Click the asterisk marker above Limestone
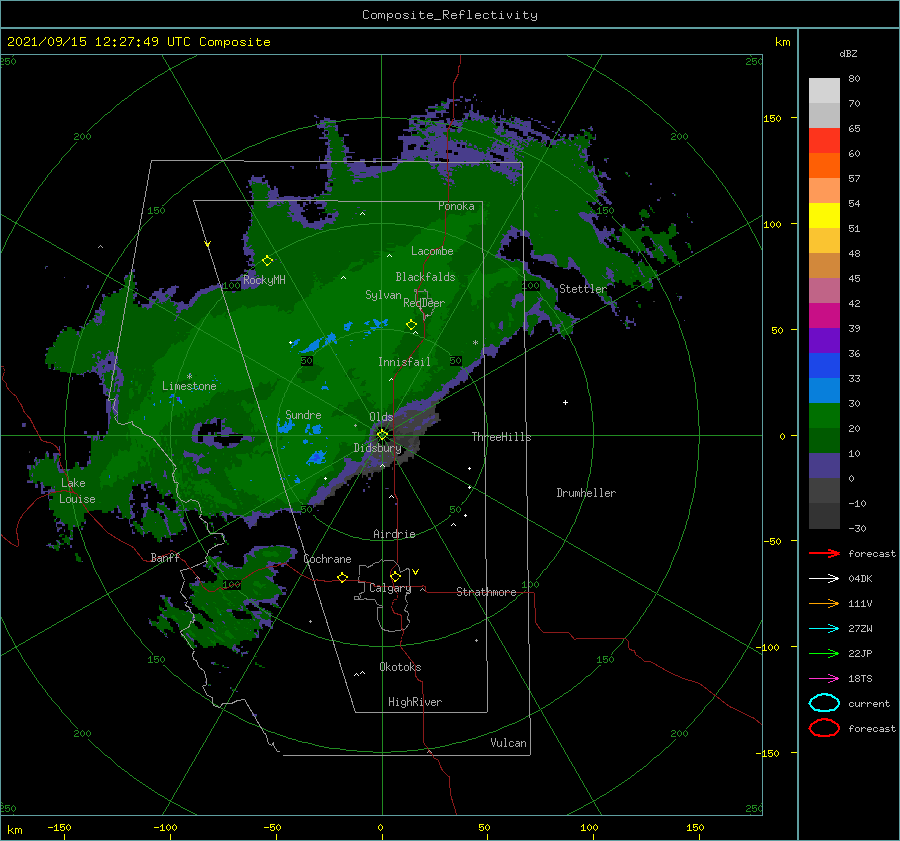This screenshot has height=841, width=900. point(189,377)
